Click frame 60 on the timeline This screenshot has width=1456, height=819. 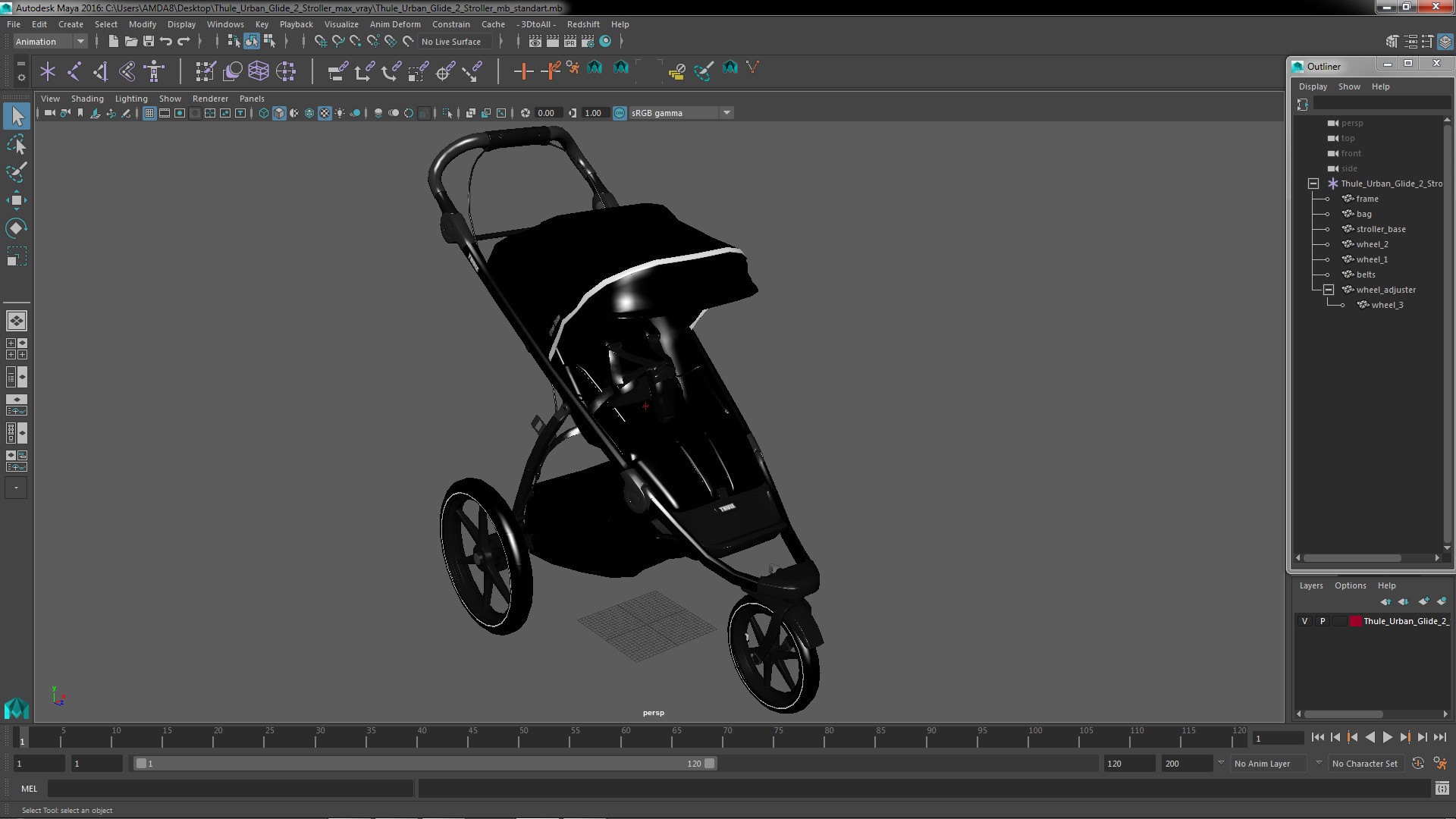coord(625,737)
